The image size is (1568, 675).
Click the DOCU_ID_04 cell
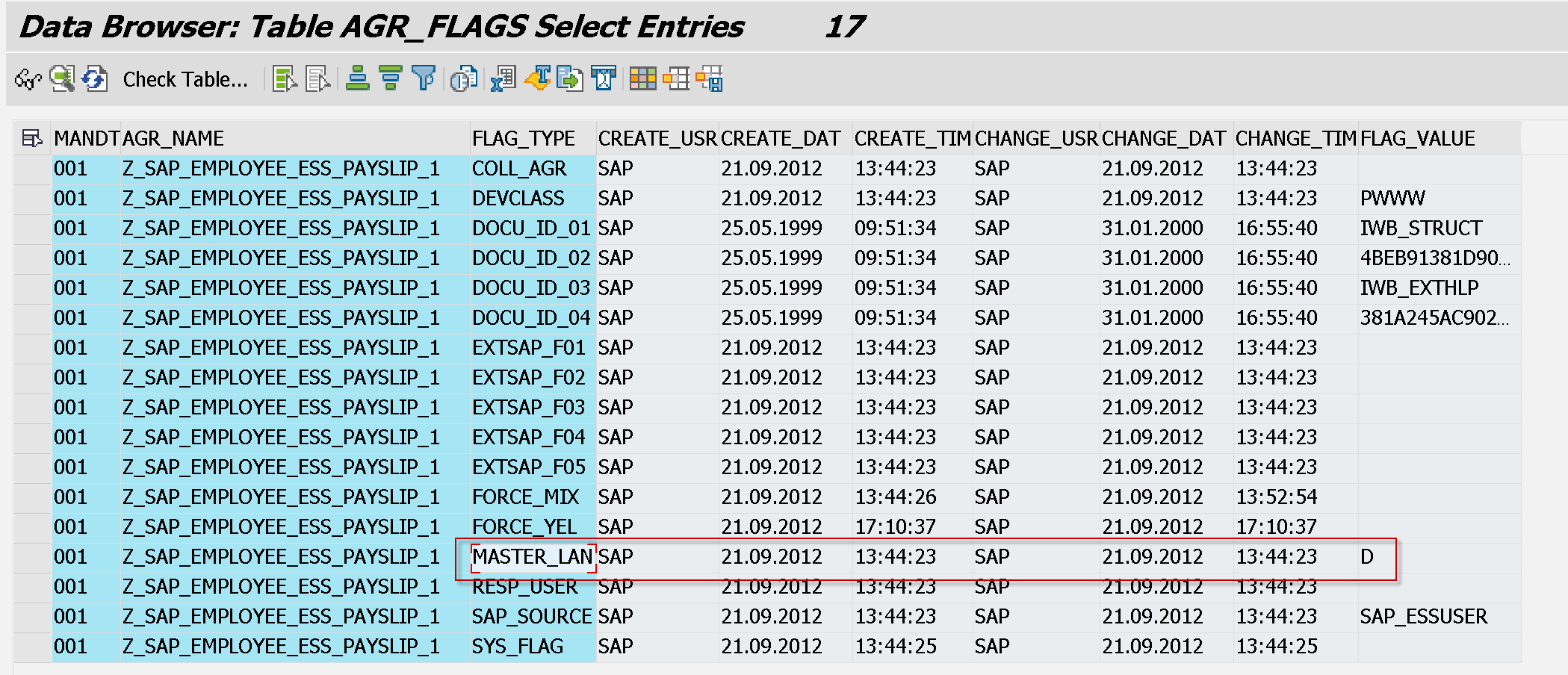(x=533, y=318)
